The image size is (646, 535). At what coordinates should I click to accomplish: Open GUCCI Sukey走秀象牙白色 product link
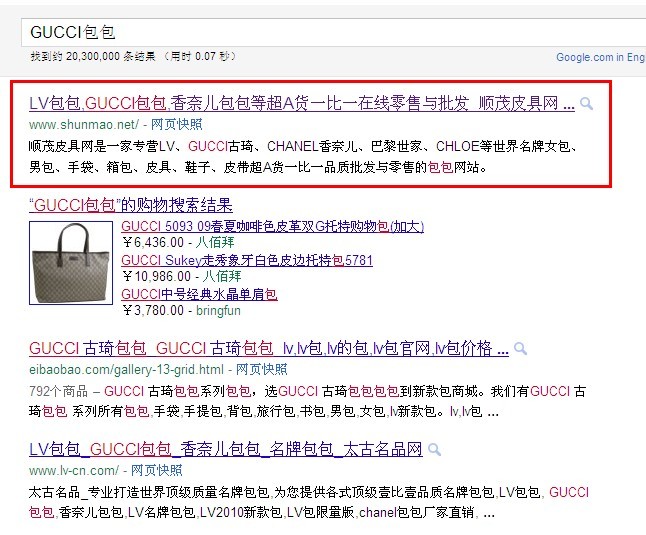click(x=247, y=260)
